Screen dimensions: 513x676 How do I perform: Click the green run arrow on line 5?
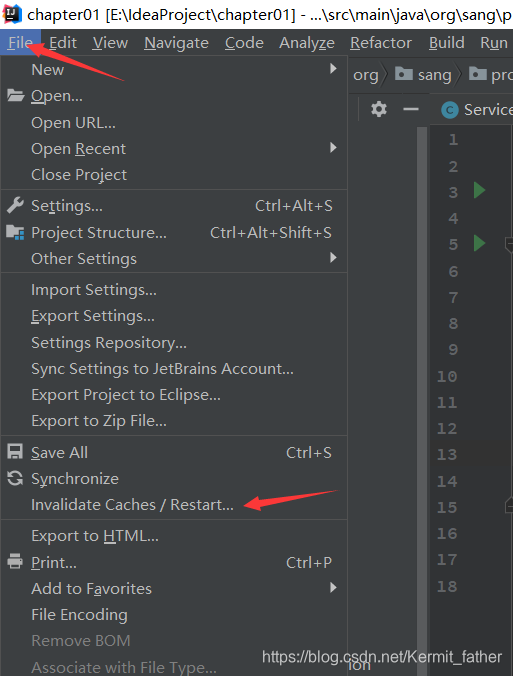(479, 243)
